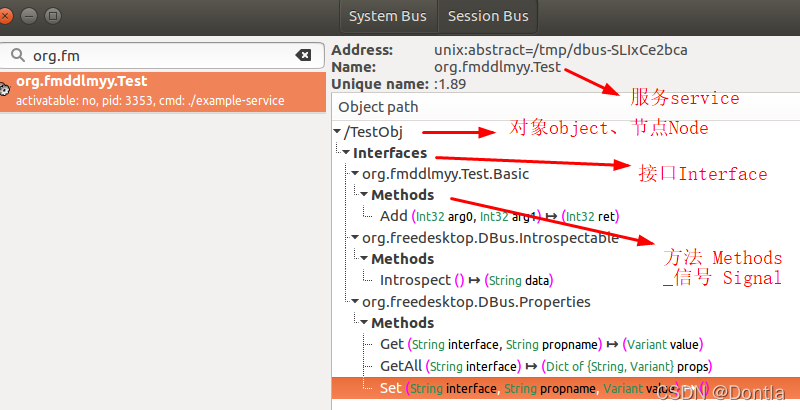The width and height of the screenshot is (800, 410).
Task: Click the unique name value :1.89
Action: (450, 84)
